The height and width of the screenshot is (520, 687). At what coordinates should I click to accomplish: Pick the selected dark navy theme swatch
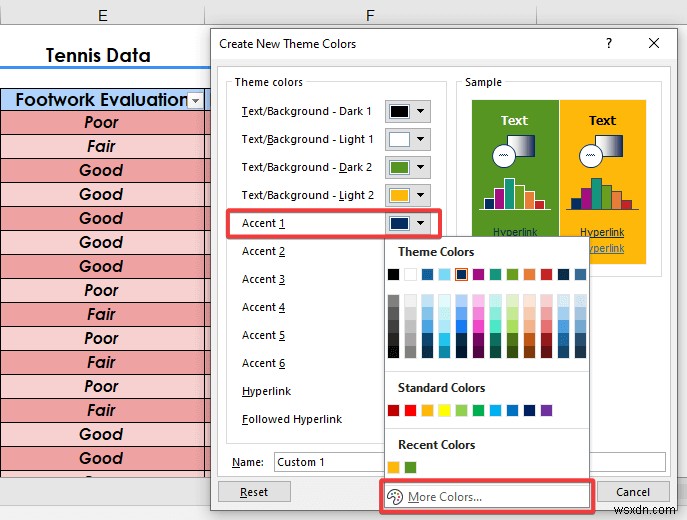tap(461, 275)
